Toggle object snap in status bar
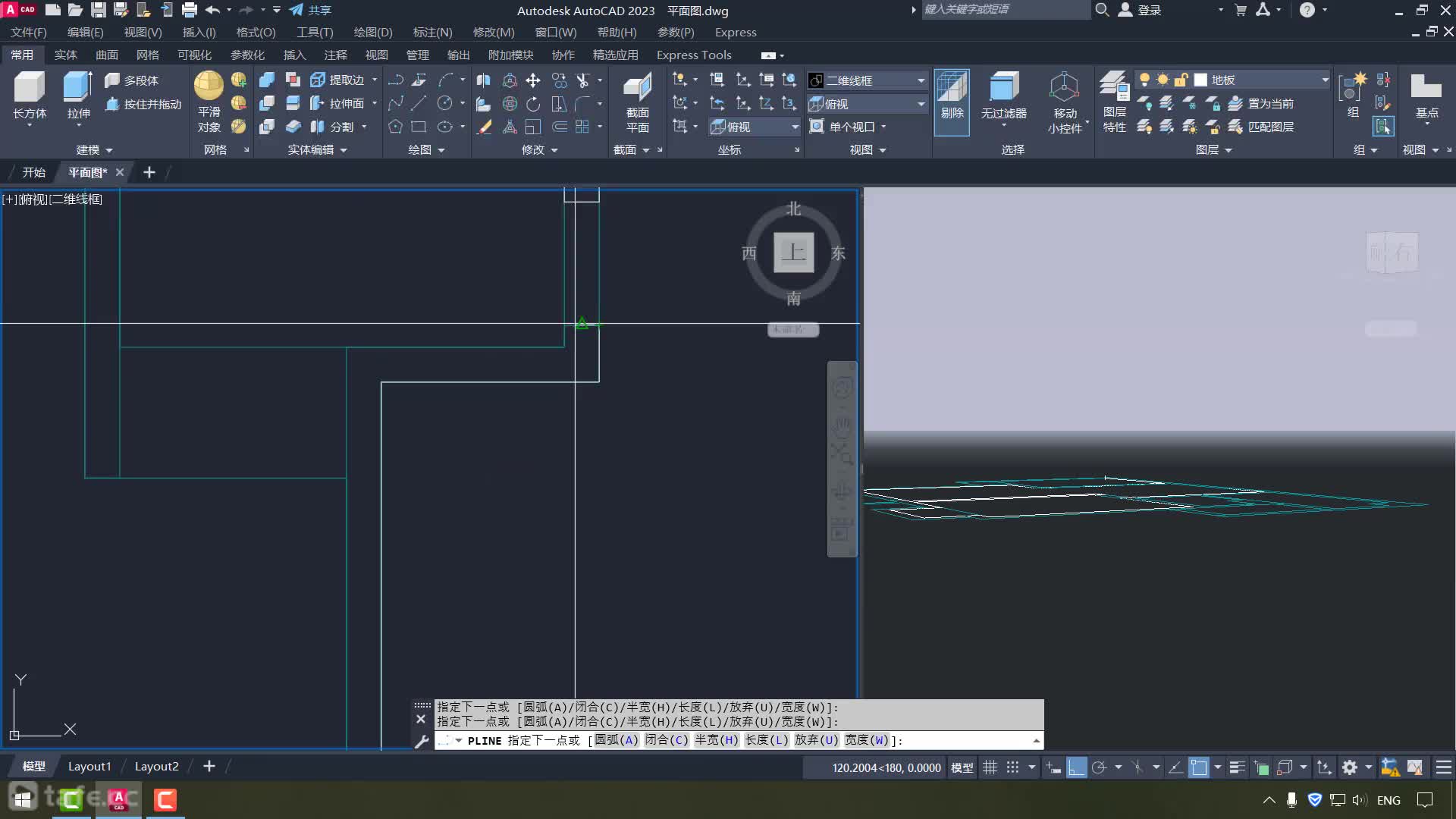 tap(1199, 767)
